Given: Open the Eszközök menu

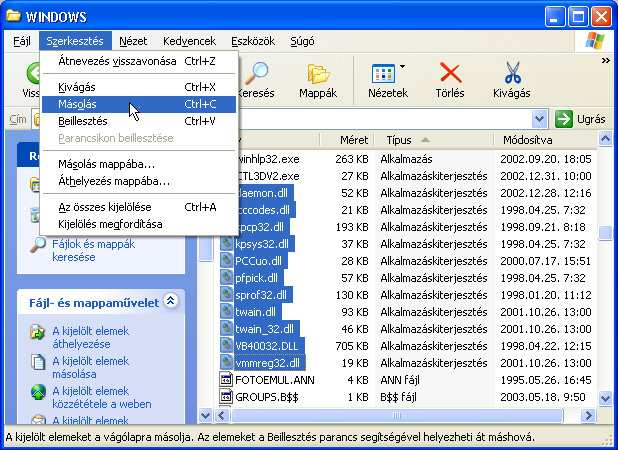Looking at the screenshot, I should point(253,41).
